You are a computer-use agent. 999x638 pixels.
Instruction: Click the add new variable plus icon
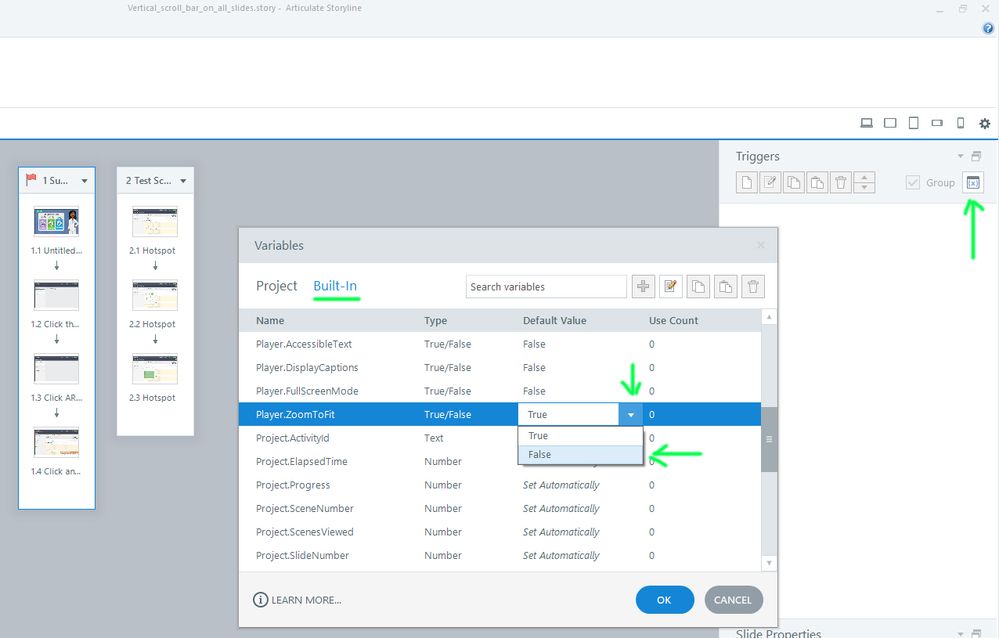pyautogui.click(x=643, y=287)
